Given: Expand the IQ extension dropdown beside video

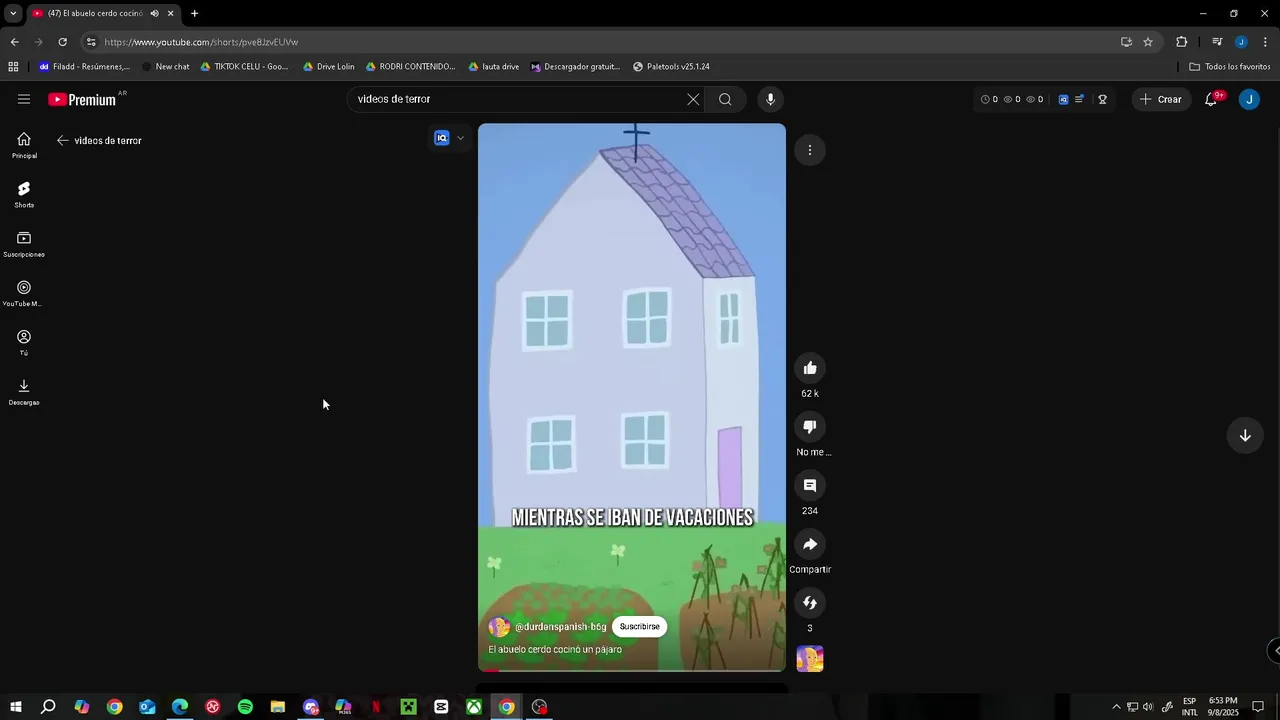Looking at the screenshot, I should pos(460,138).
